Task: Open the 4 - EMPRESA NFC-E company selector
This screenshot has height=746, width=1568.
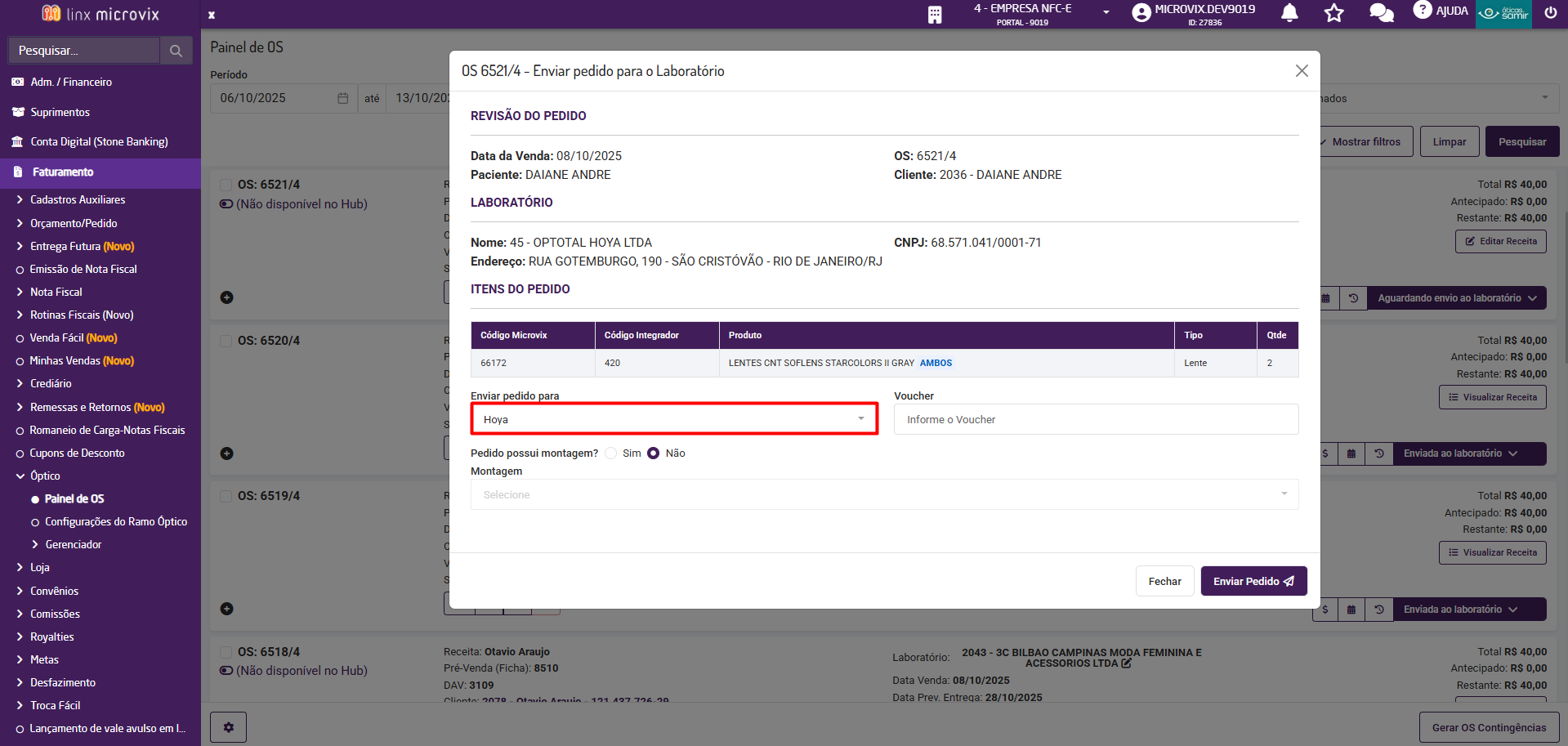Action: [x=1041, y=14]
